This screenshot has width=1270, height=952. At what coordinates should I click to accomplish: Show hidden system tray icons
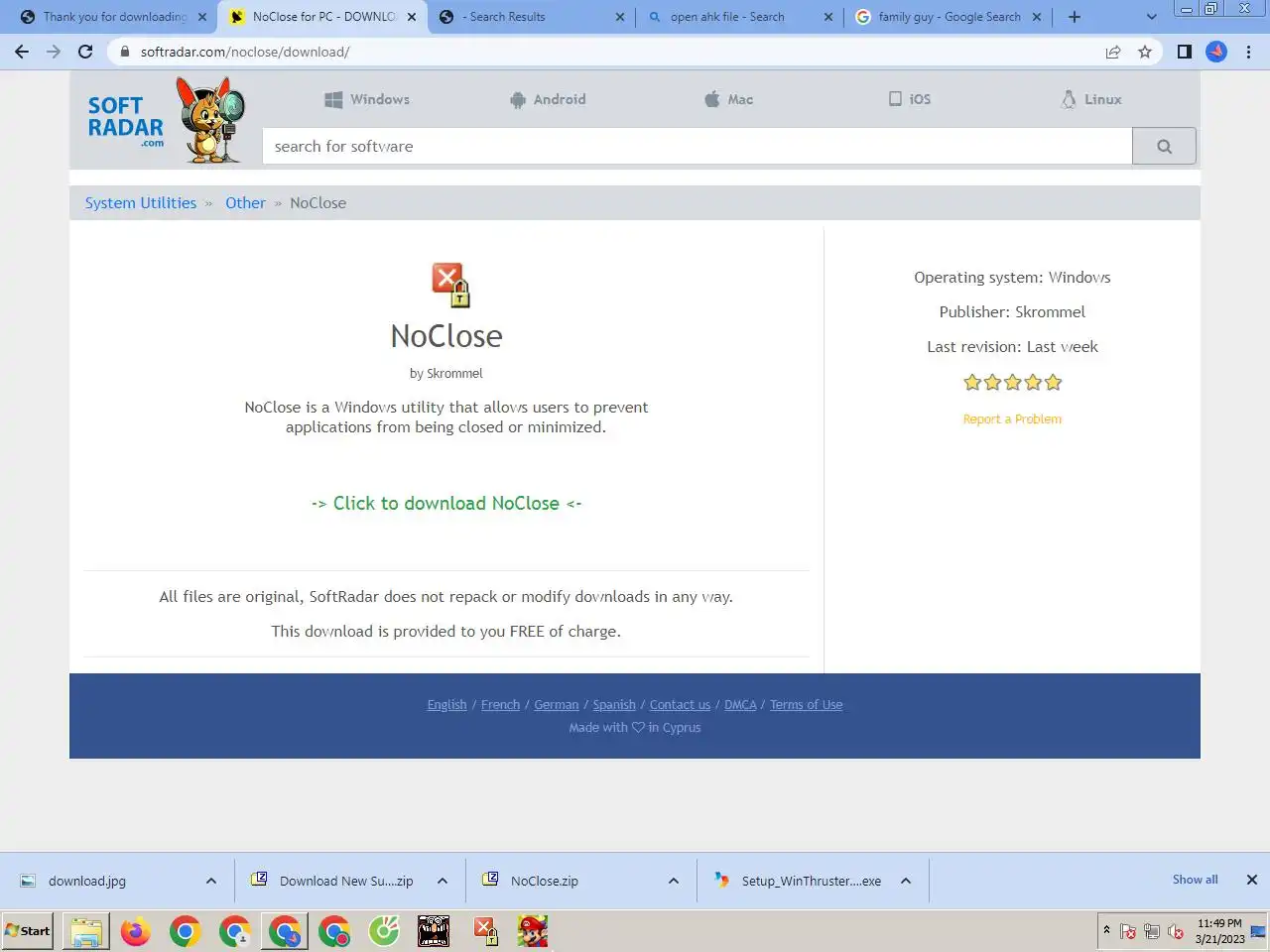tap(1106, 930)
